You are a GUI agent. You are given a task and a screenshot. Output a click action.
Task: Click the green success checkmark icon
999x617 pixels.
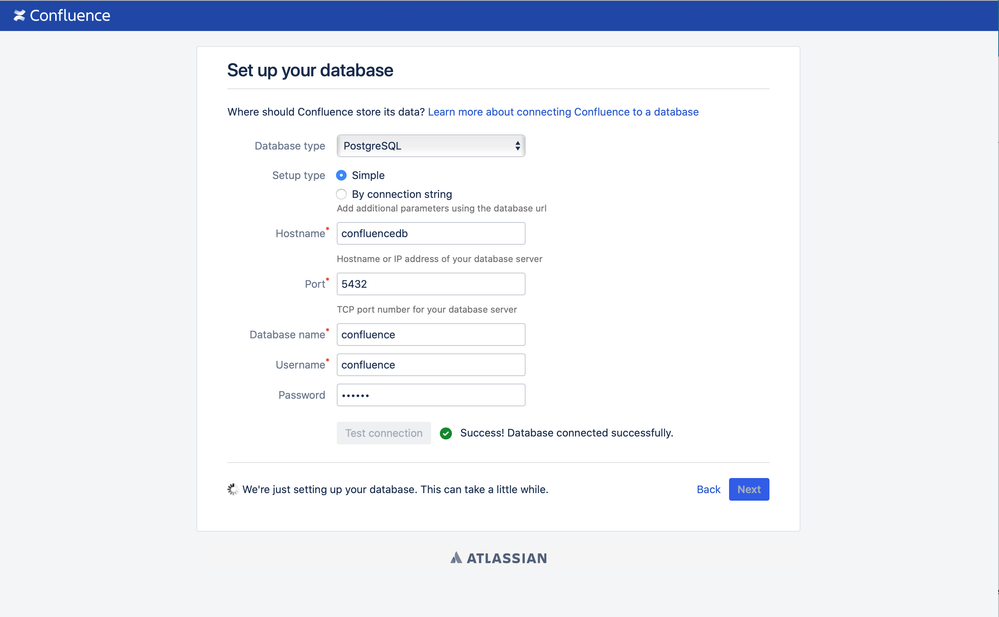coord(446,433)
